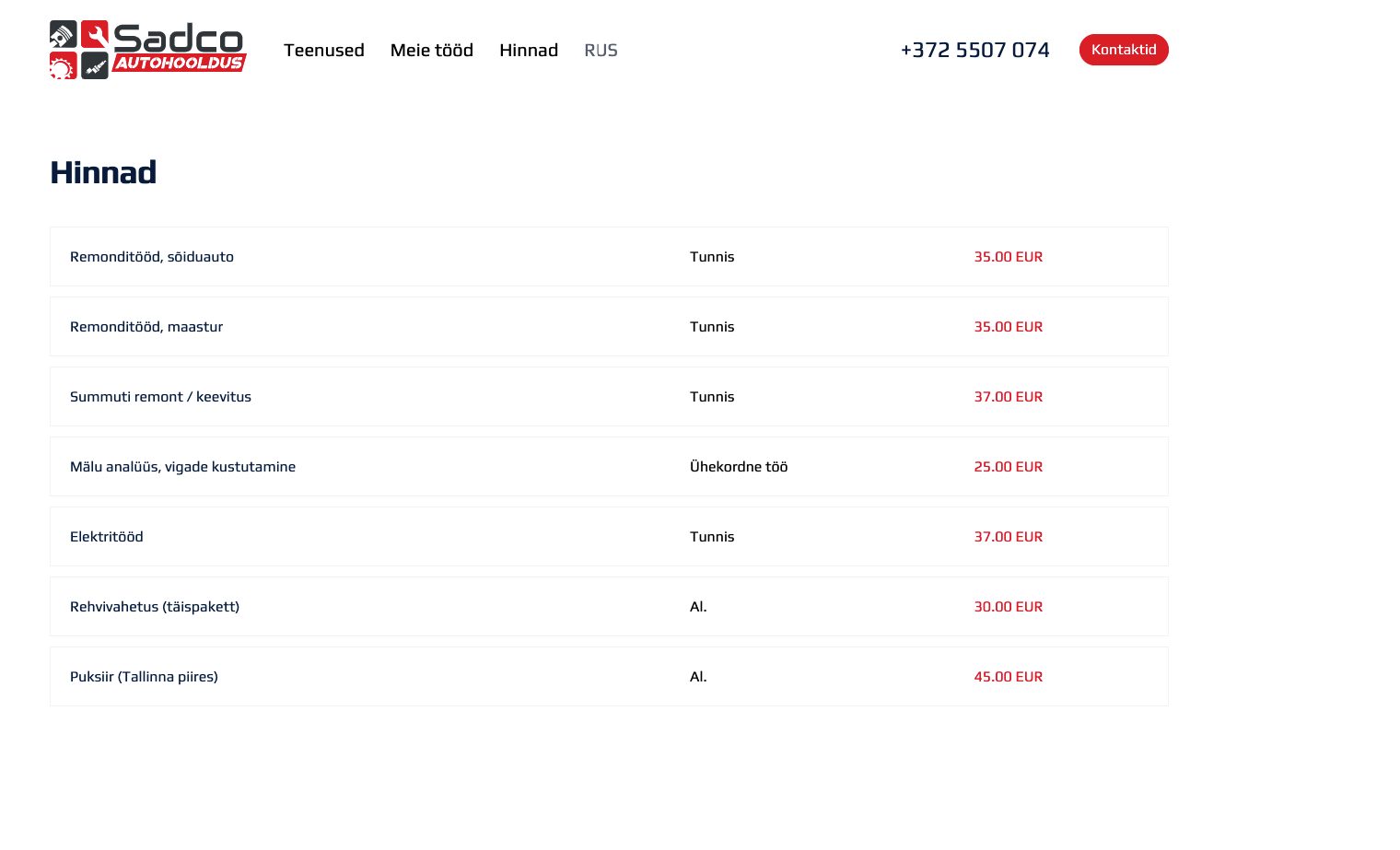Click the spark plug icon in the logo
This screenshot has width=1400, height=850.
click(95, 66)
